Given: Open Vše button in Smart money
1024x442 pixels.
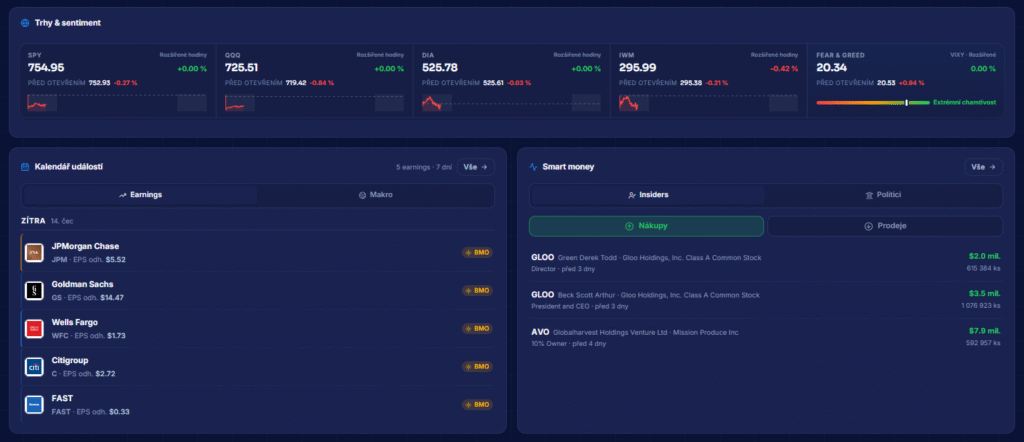Looking at the screenshot, I should point(984,167).
